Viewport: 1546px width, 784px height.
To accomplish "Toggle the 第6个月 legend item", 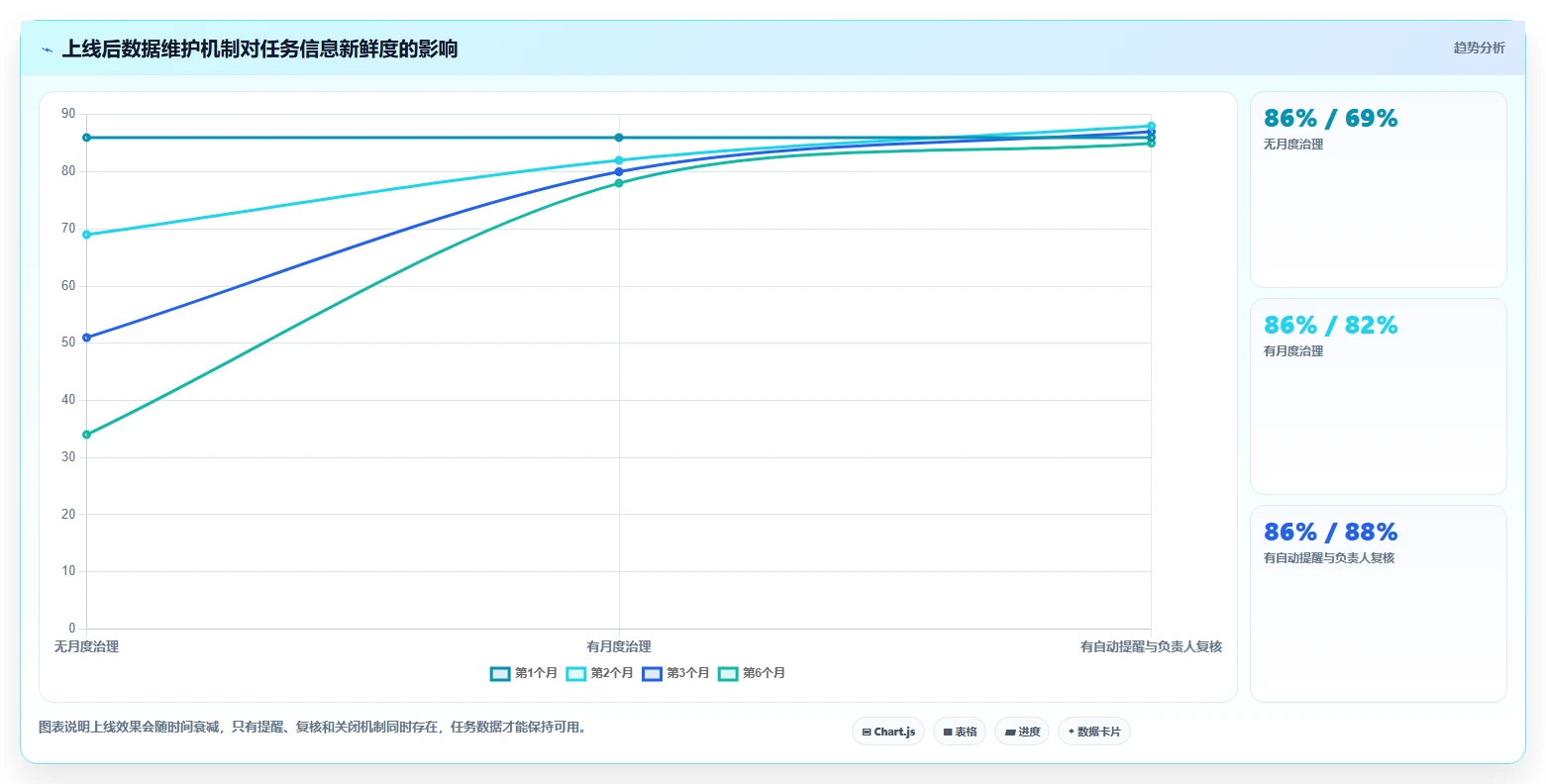I will pos(752,673).
